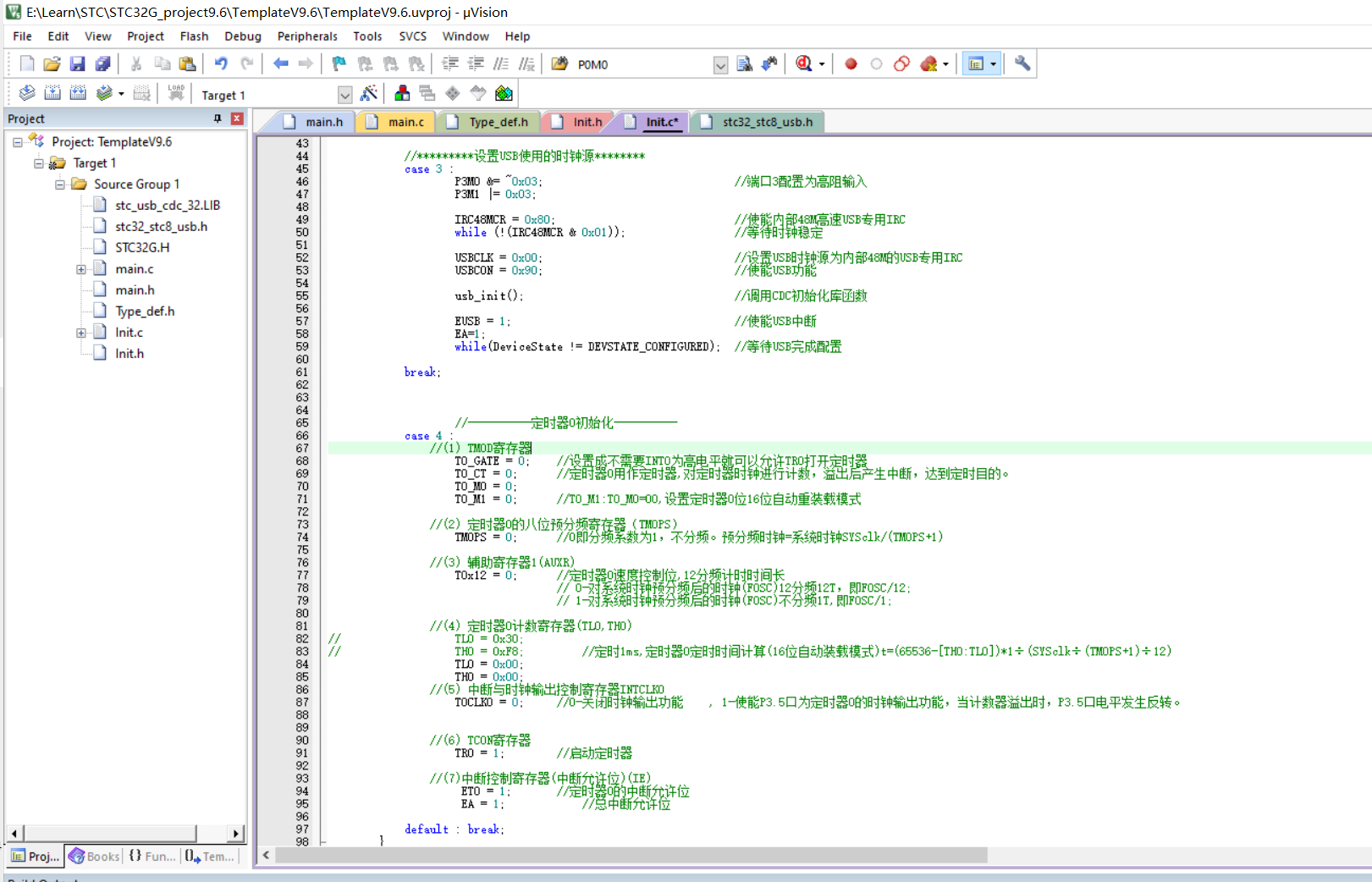1372x882 pixels.
Task: Navigate backwards with the blue left arrow
Action: coord(280,63)
